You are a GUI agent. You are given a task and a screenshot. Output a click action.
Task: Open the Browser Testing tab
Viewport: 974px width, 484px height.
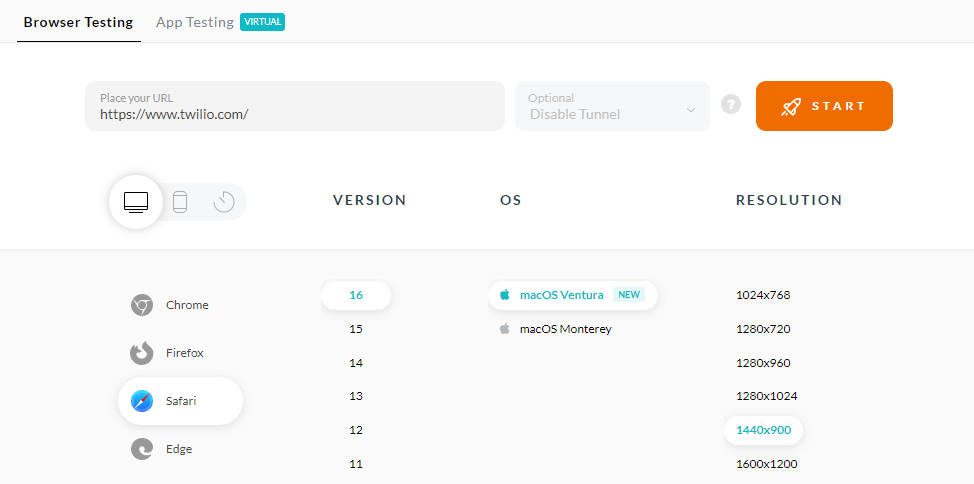tap(78, 22)
